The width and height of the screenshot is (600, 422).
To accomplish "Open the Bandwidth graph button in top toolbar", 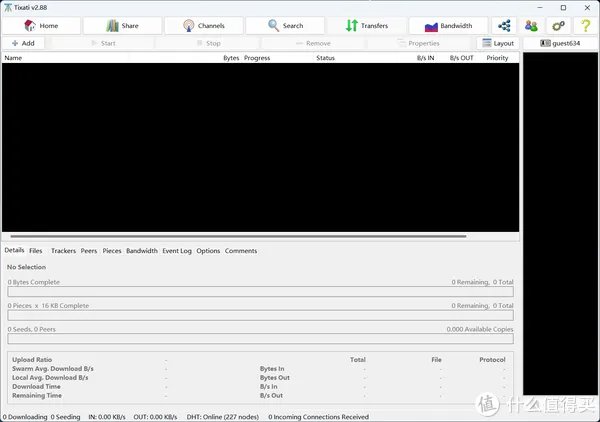I will pos(447,26).
